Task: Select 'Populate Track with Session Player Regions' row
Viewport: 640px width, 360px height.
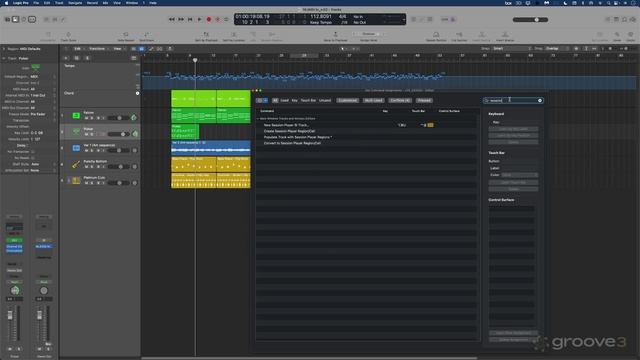Action: pyautogui.click(x=367, y=138)
